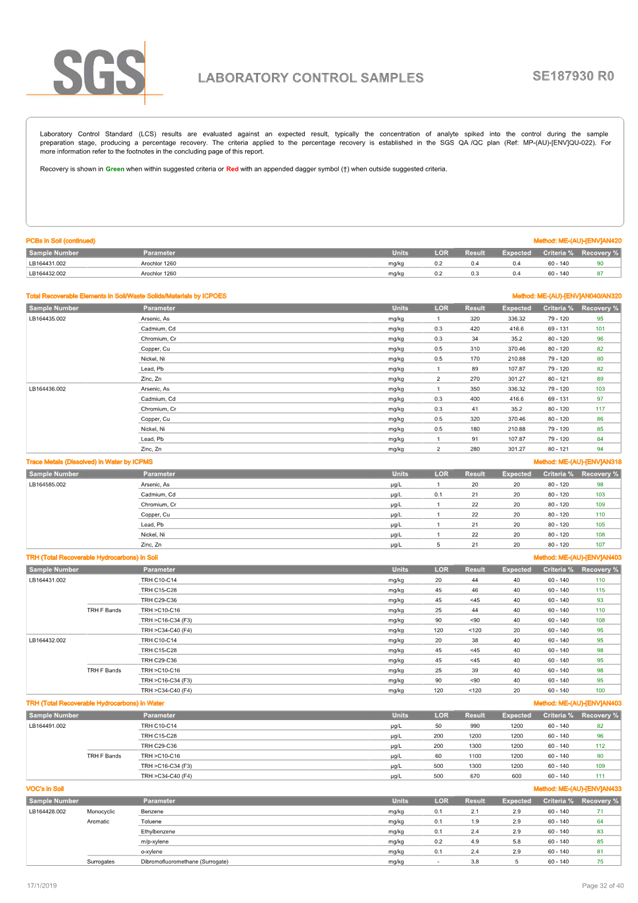The width and height of the screenshot is (638, 903).
Task: Click result value 990 in TRH Water table
Action: [475, 726]
